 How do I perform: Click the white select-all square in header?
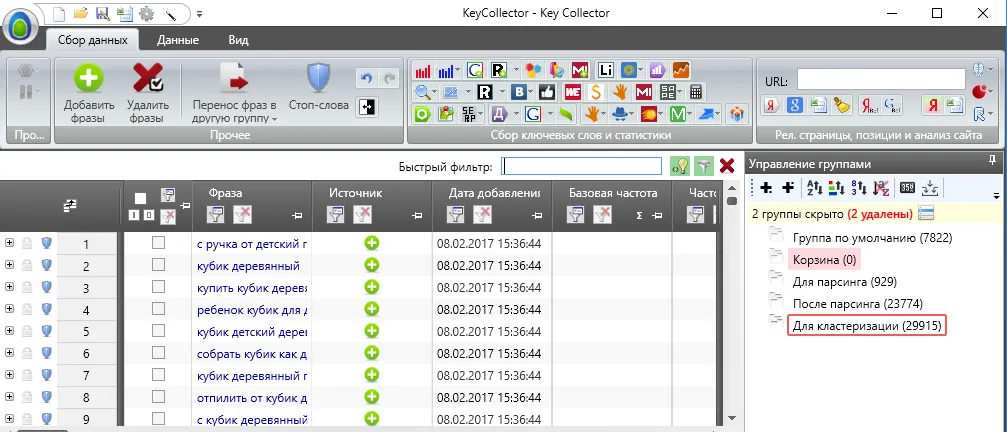[141, 198]
